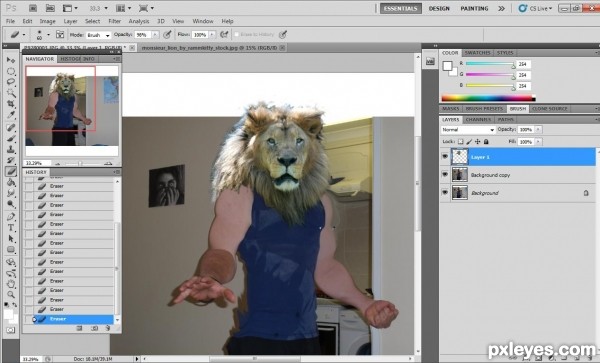Select the Zoom tool in toolbox

11,295
